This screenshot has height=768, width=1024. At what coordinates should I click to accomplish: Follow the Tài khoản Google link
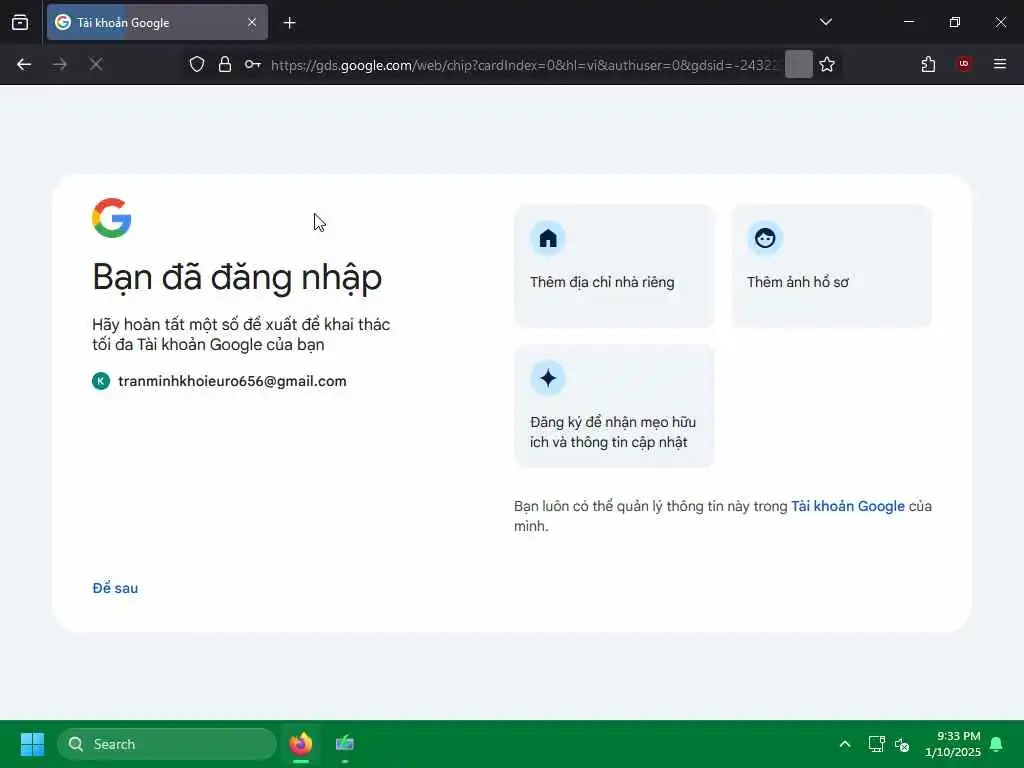click(848, 506)
